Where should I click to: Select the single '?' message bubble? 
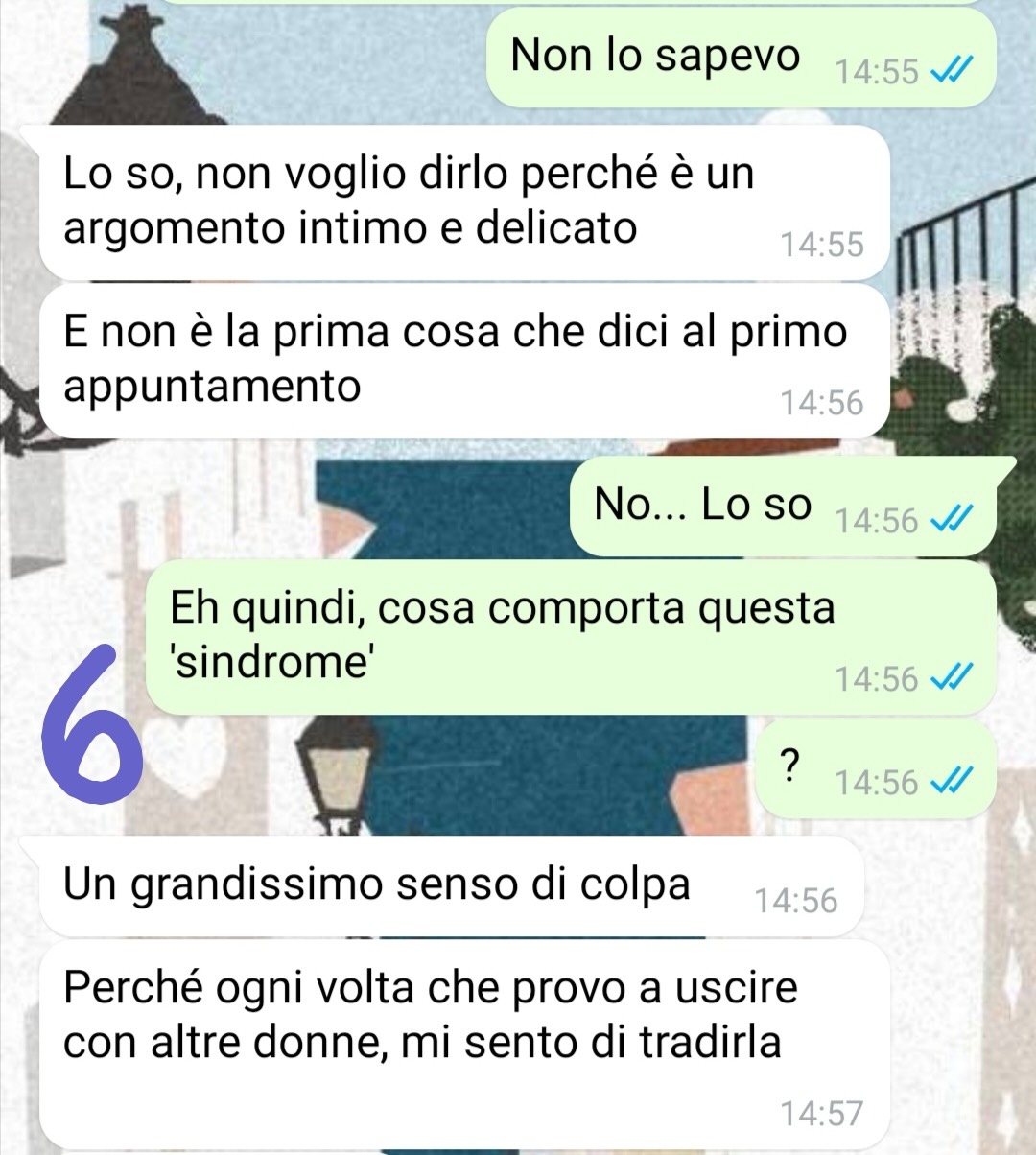click(879, 769)
